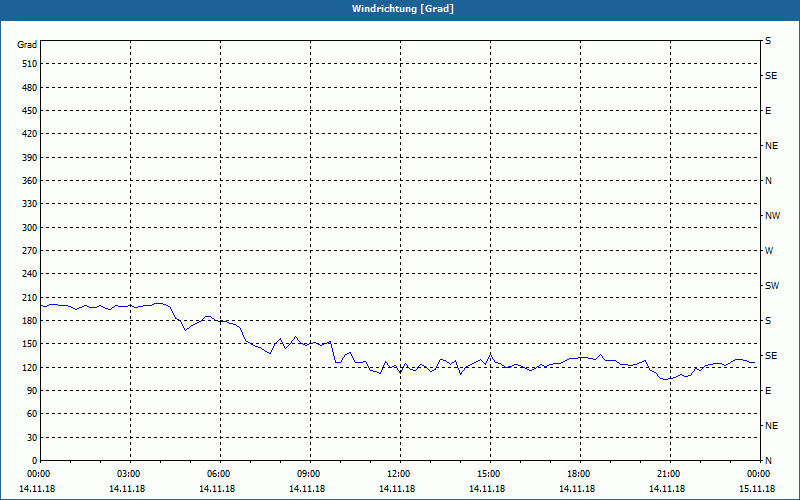This screenshot has width=800, height=500.
Task: Click the 14.11.18 date under 15:00
Action: pos(487,489)
